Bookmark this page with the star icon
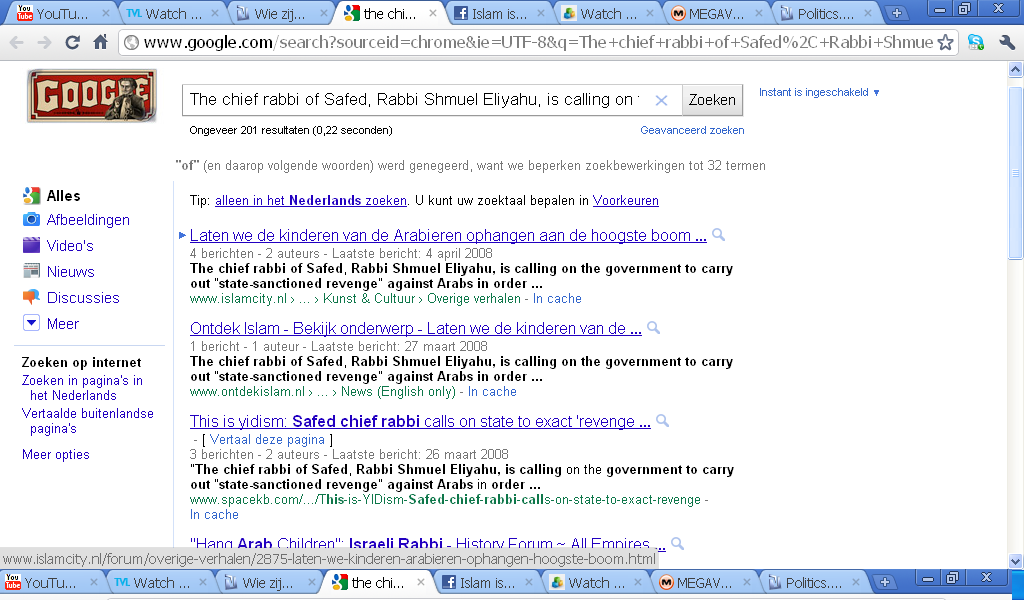The height and width of the screenshot is (600, 1024). pos(945,42)
